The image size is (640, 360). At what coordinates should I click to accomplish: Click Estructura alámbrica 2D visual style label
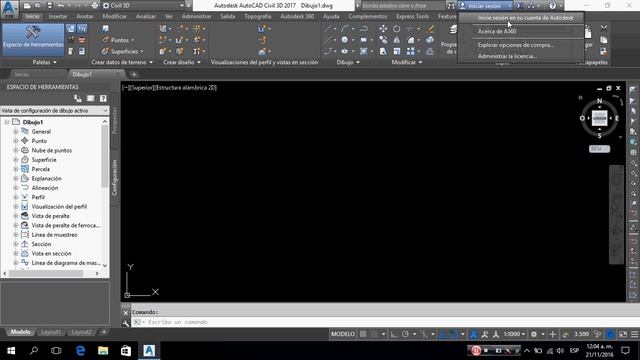(x=186, y=87)
